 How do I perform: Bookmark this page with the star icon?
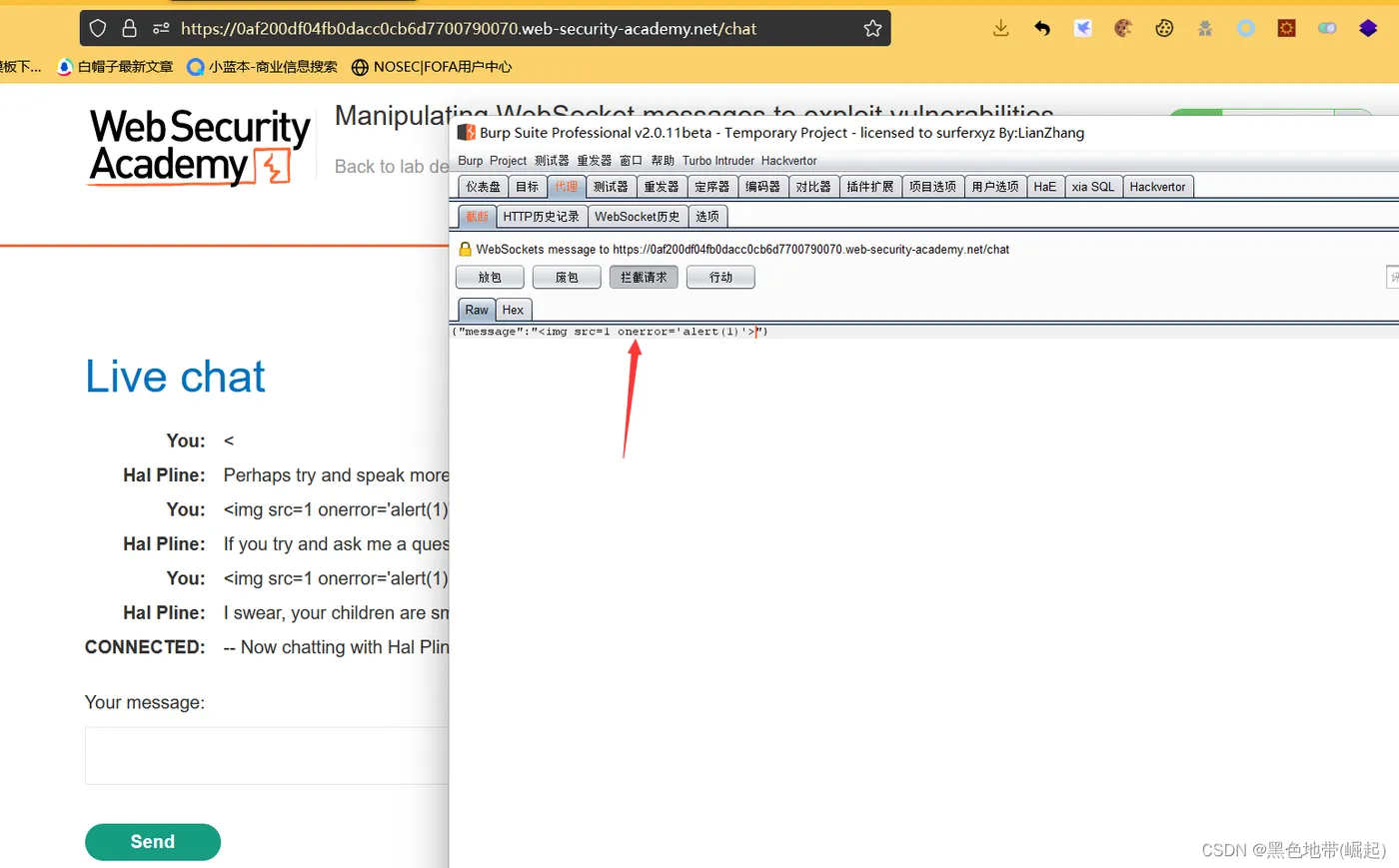872,28
